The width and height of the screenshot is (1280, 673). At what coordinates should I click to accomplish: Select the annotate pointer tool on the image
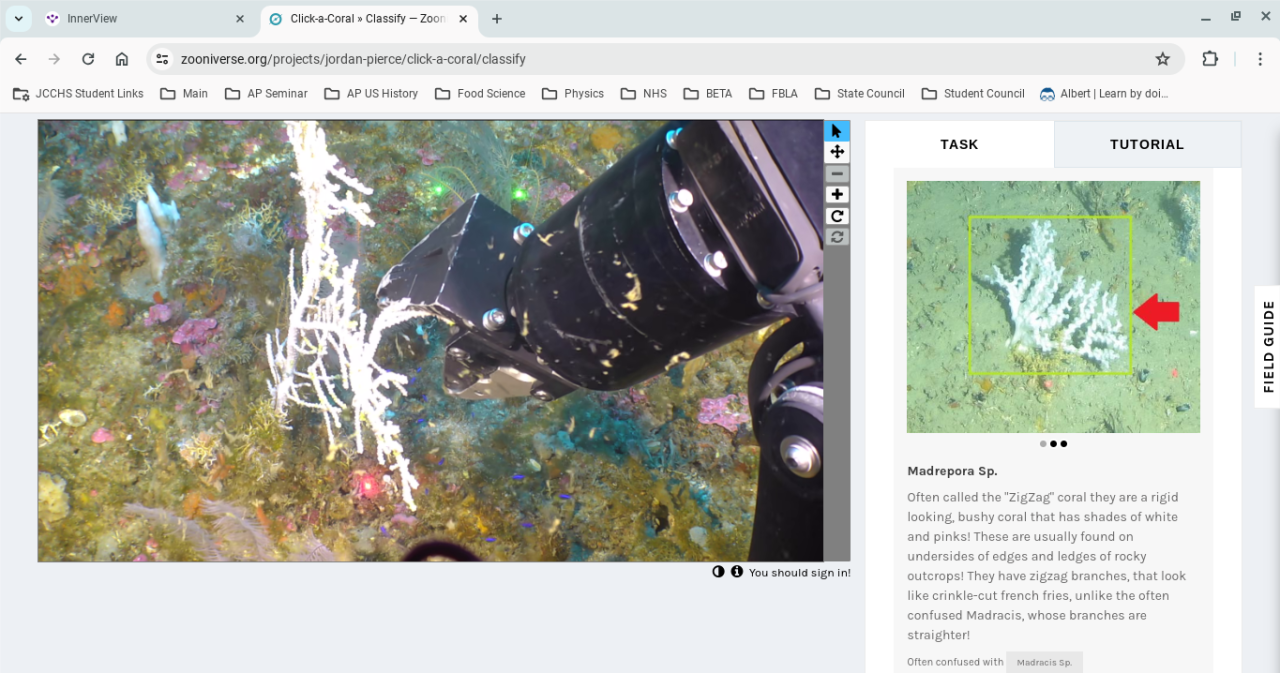coord(837,131)
